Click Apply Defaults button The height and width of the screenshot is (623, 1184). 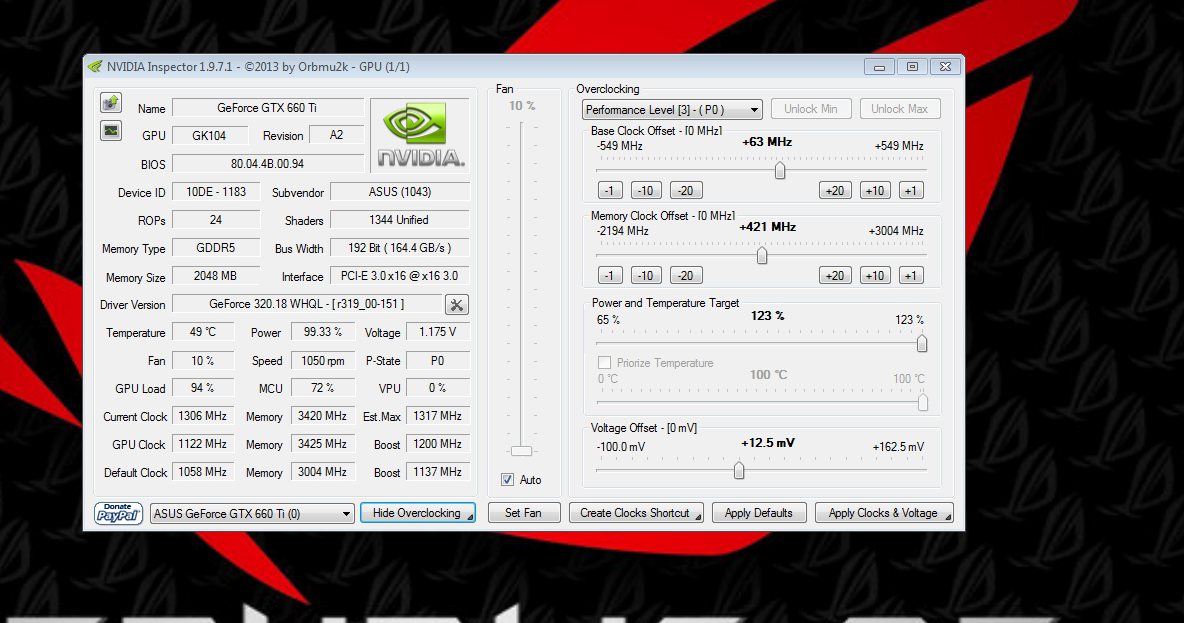tap(759, 513)
